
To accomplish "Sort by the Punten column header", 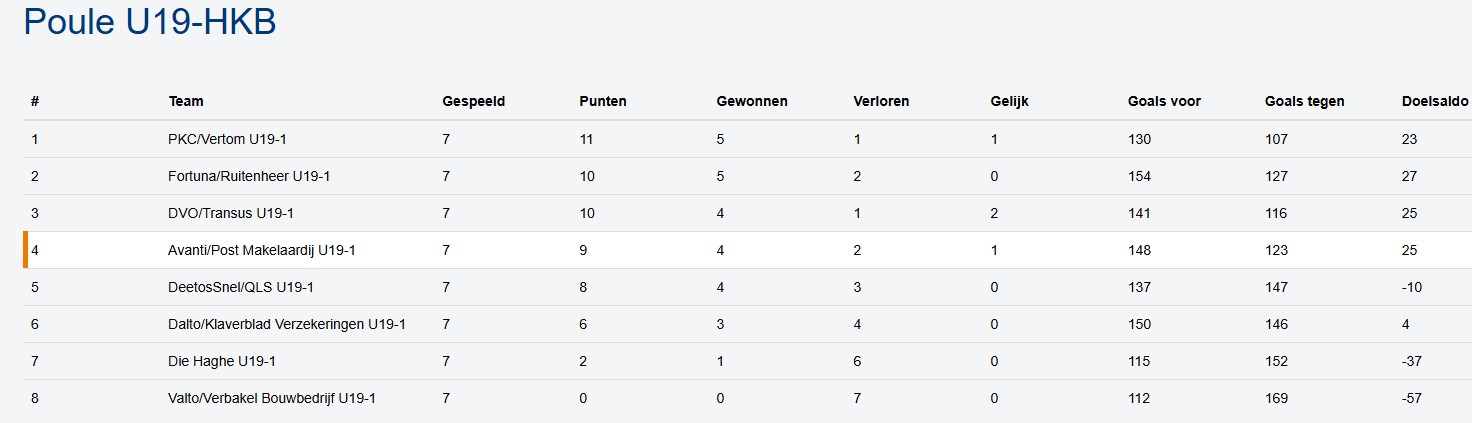I will (x=602, y=101).
